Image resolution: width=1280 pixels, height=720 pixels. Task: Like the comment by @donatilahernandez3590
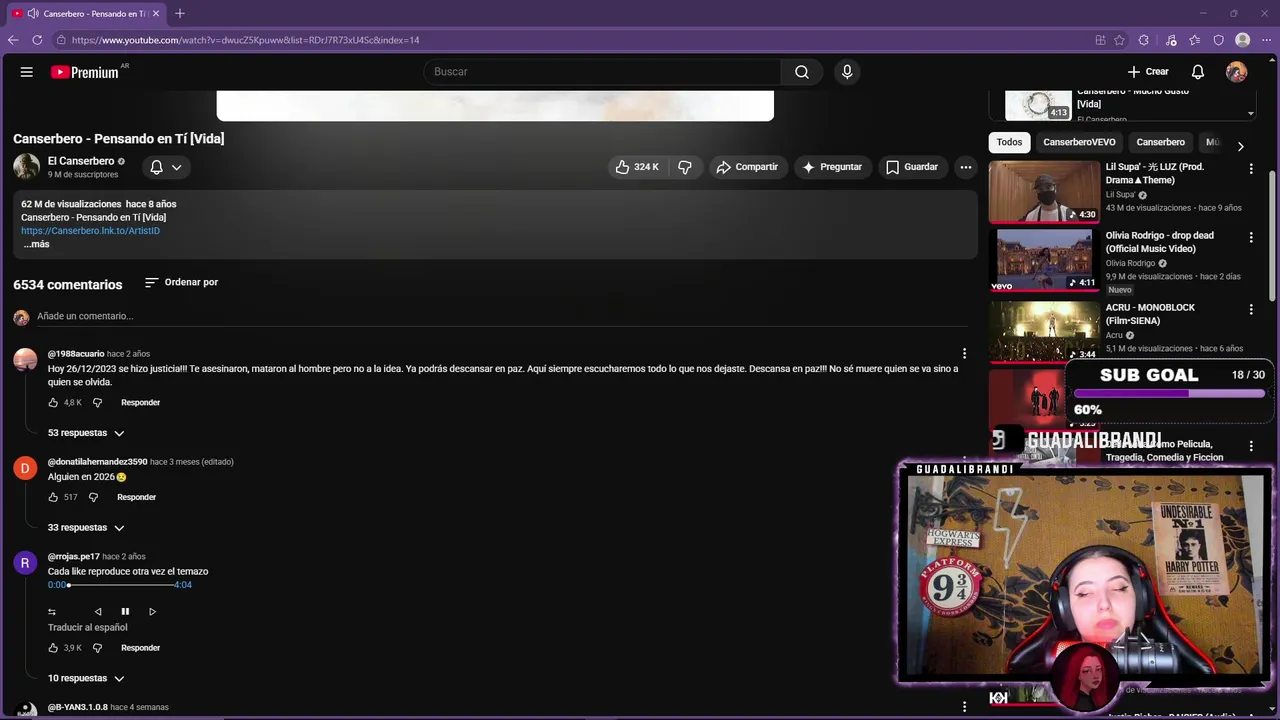pyautogui.click(x=54, y=497)
